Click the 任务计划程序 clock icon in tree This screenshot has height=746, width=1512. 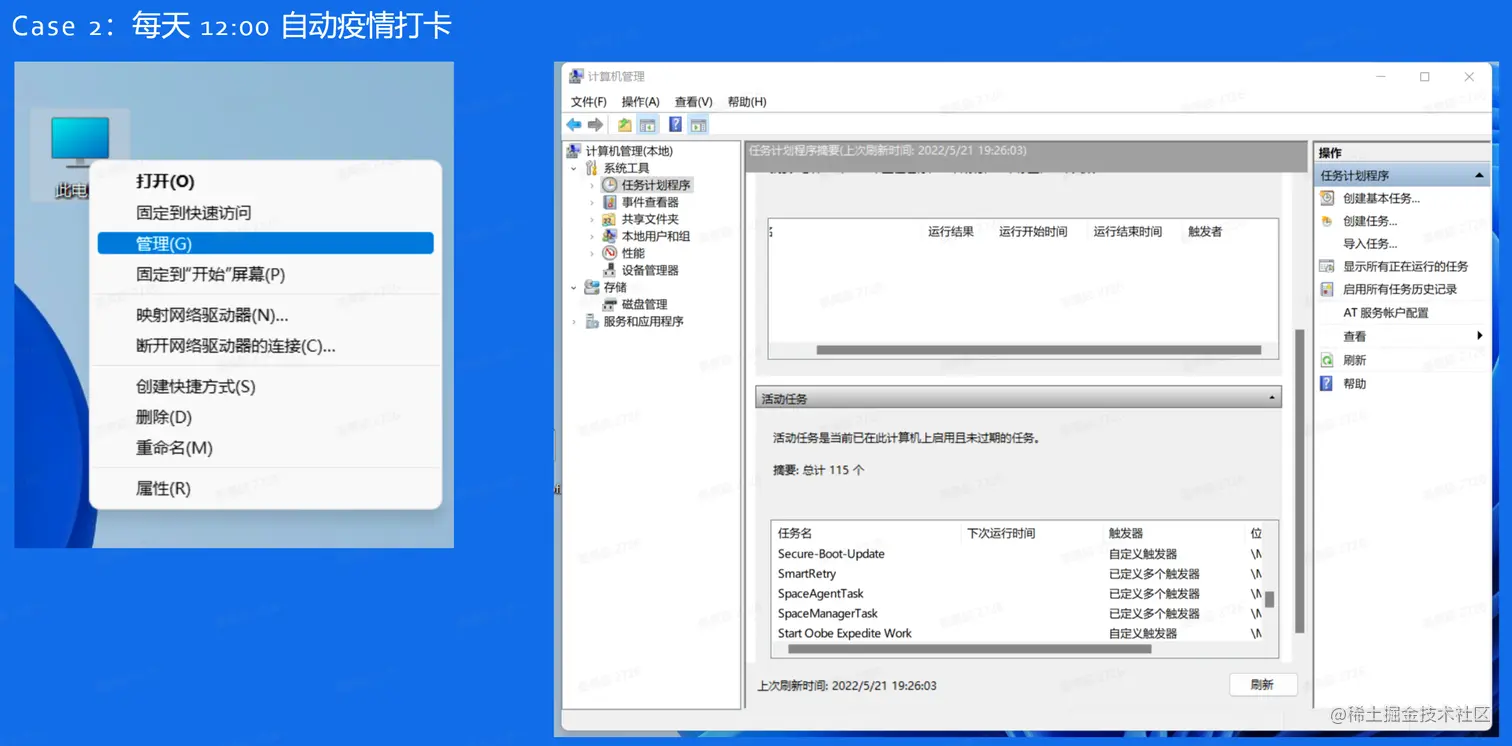pos(610,185)
